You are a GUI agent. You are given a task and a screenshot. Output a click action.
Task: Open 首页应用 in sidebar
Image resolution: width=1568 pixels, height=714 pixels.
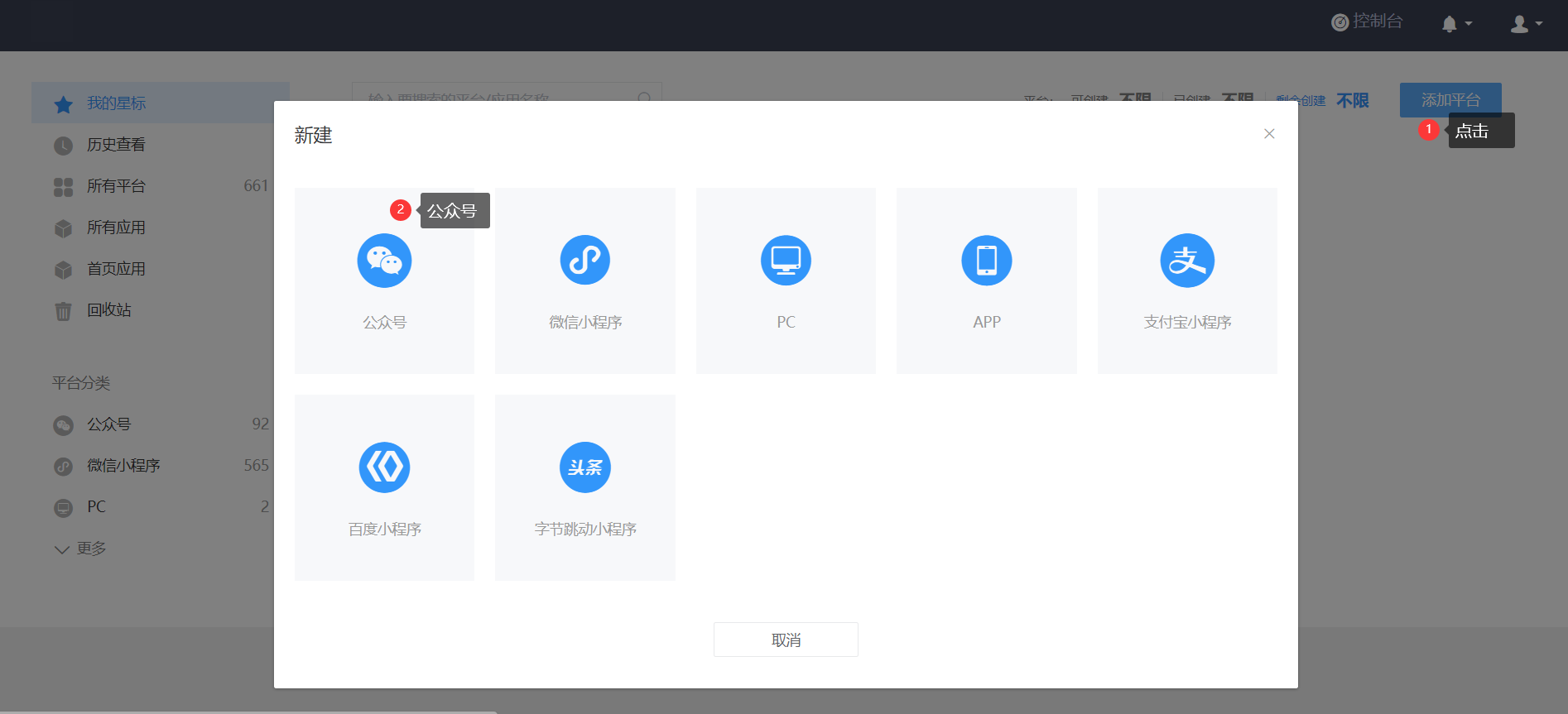(161, 269)
